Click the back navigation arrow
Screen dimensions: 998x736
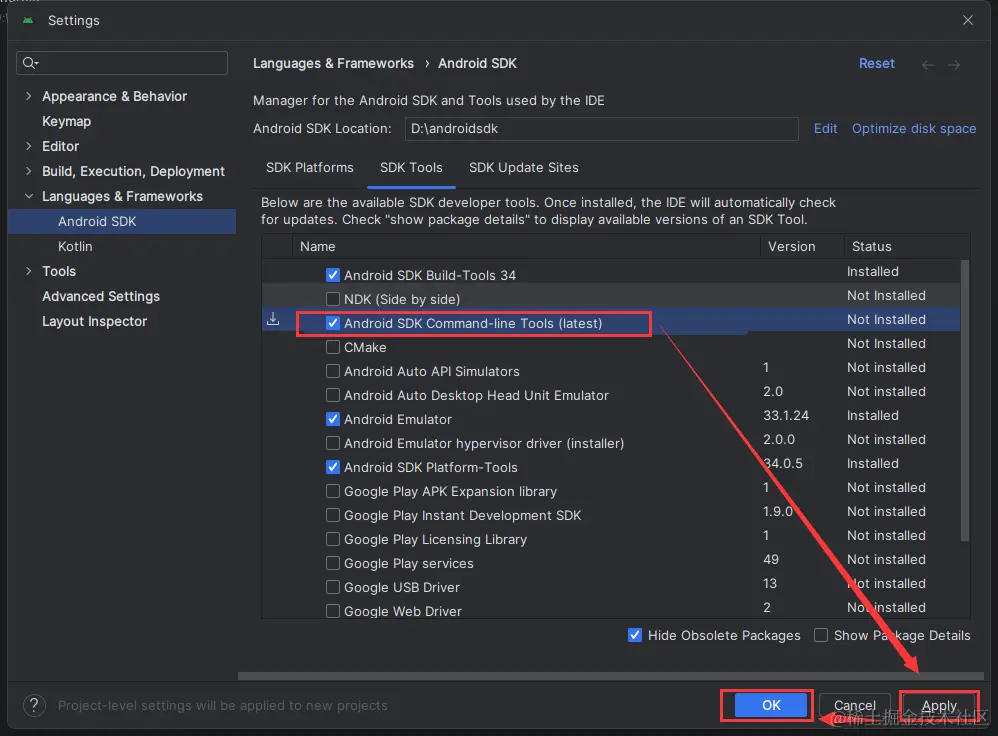pos(928,64)
